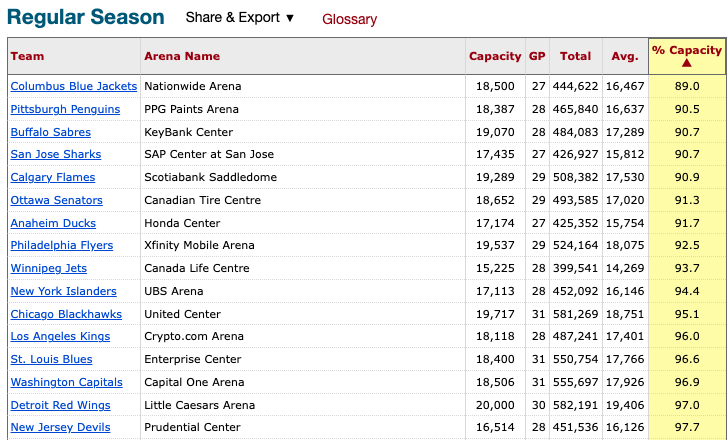728x440 pixels.
Task: Click the Regular Season heading
Action: pyautogui.click(x=86, y=17)
